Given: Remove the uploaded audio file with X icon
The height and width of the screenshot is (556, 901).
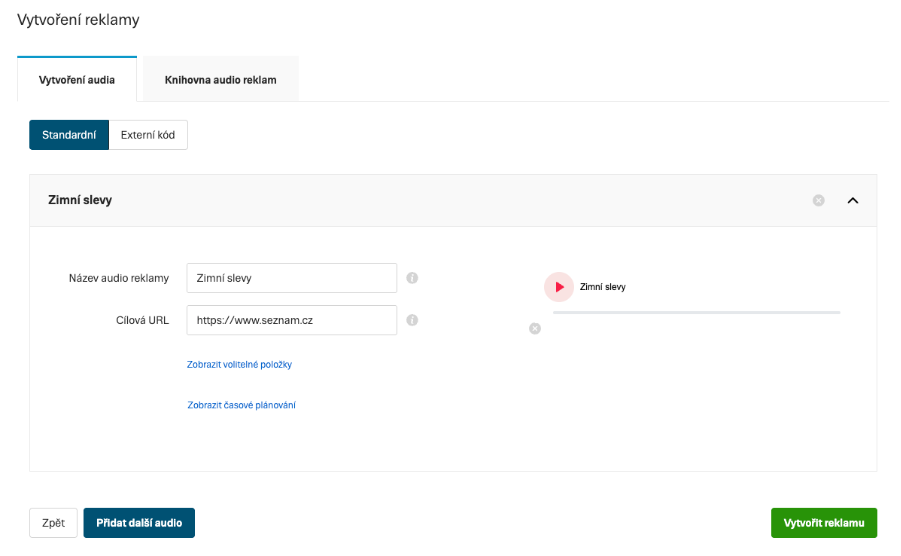Looking at the screenshot, I should coord(535,328).
